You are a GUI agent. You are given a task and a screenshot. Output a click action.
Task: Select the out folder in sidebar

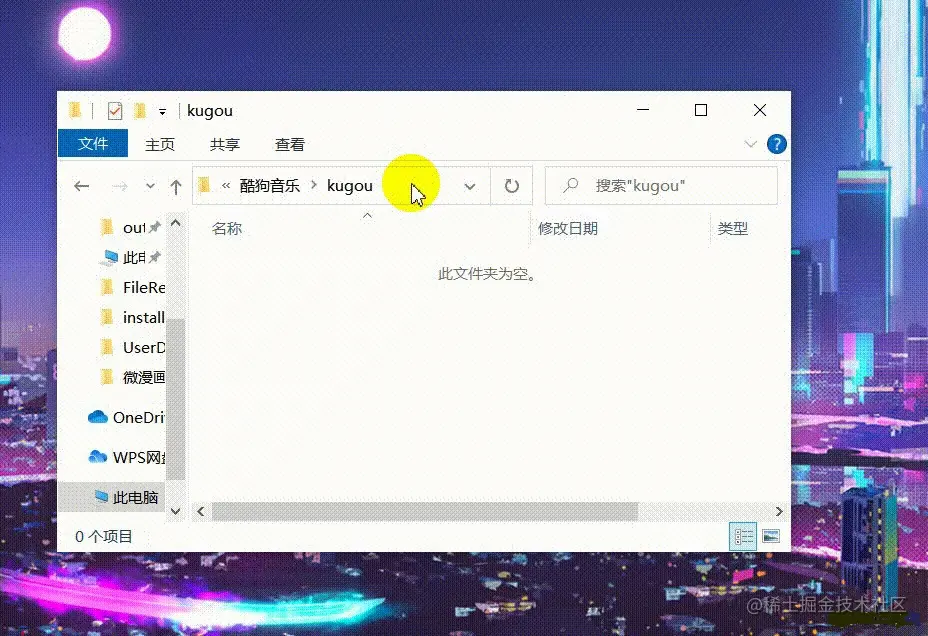pos(131,227)
